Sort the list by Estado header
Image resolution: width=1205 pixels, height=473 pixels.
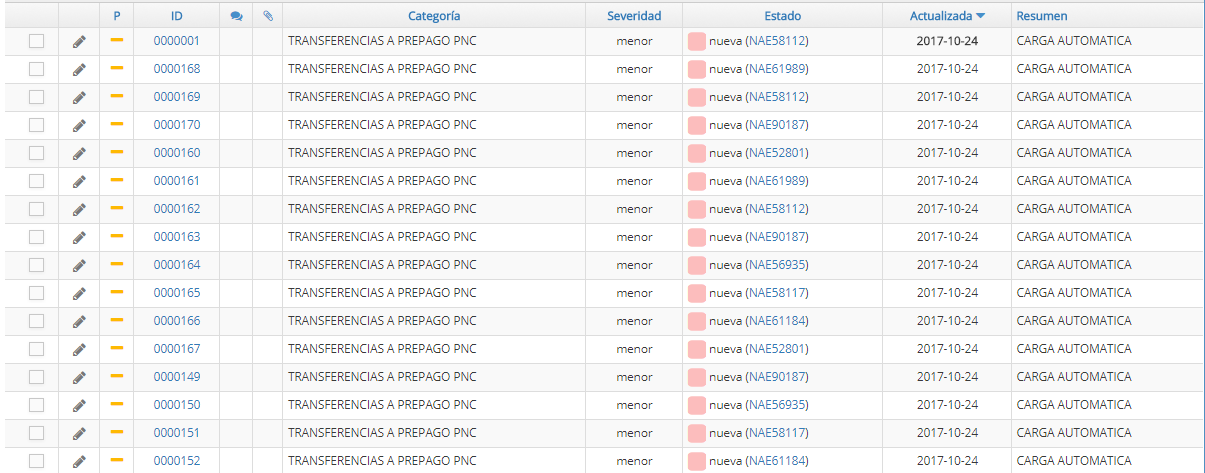coord(782,16)
